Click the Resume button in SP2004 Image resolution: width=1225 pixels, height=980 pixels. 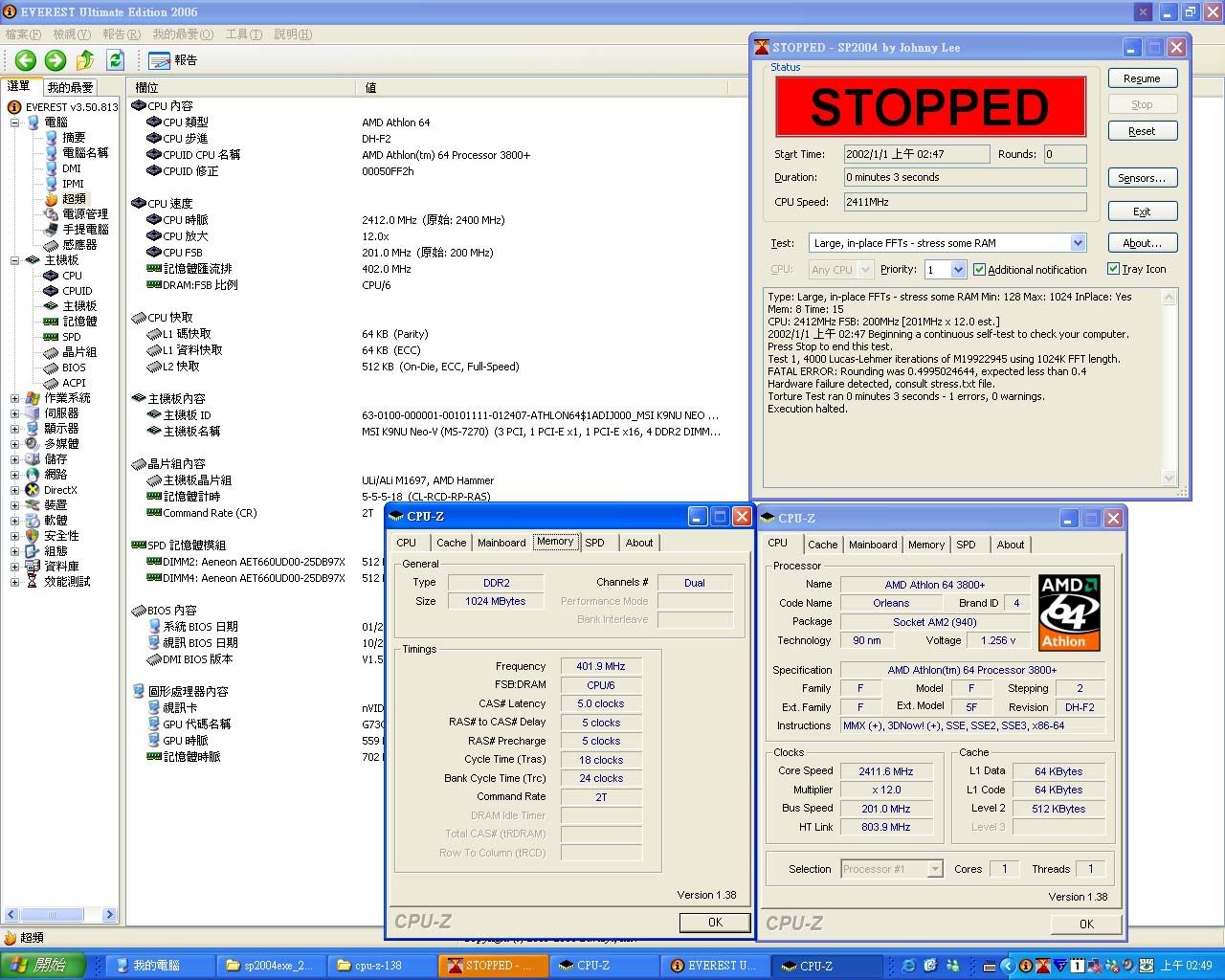click(x=1142, y=78)
